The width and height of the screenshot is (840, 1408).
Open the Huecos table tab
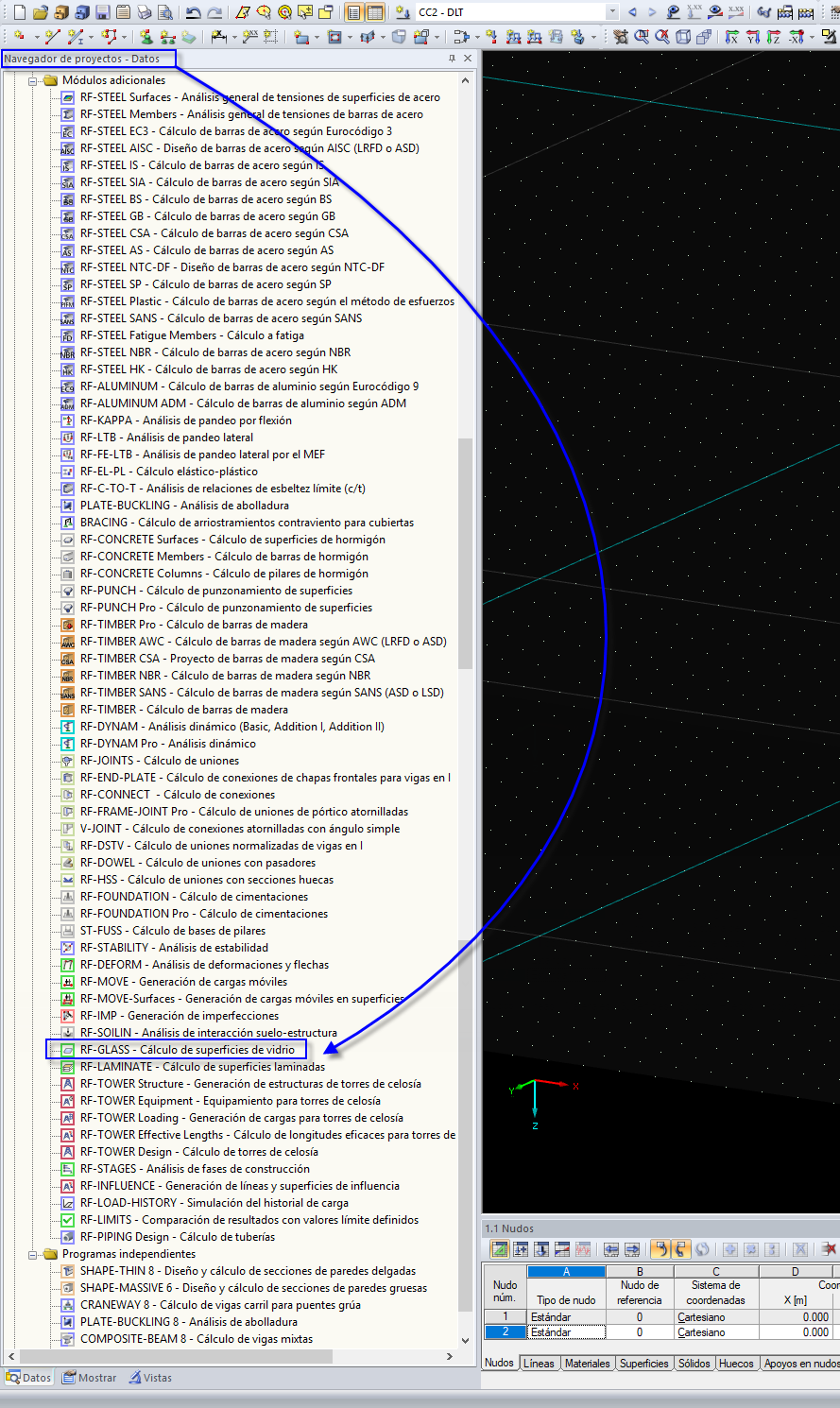pos(736,1364)
